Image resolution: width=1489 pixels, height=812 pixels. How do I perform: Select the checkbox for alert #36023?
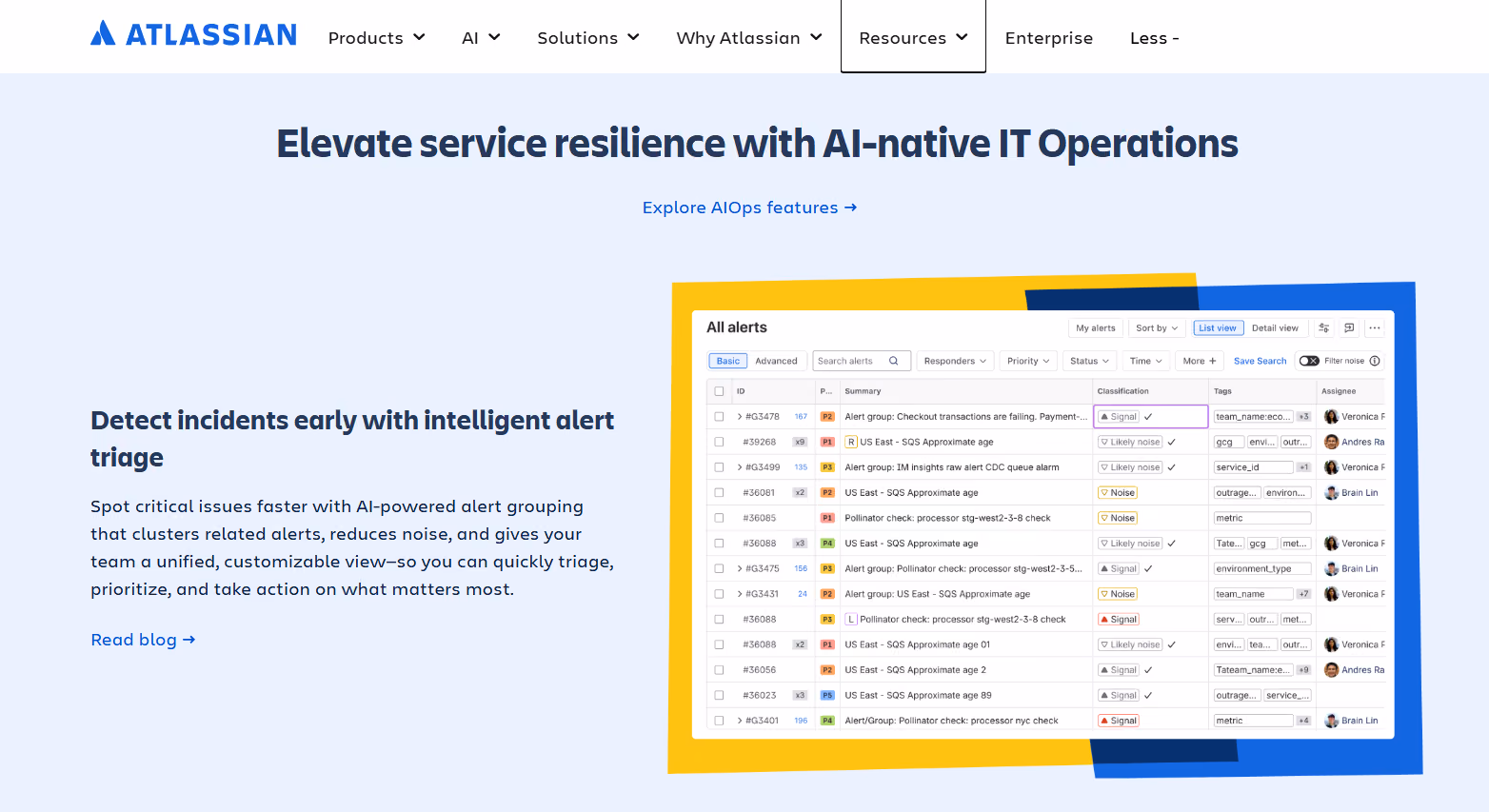[x=719, y=696]
